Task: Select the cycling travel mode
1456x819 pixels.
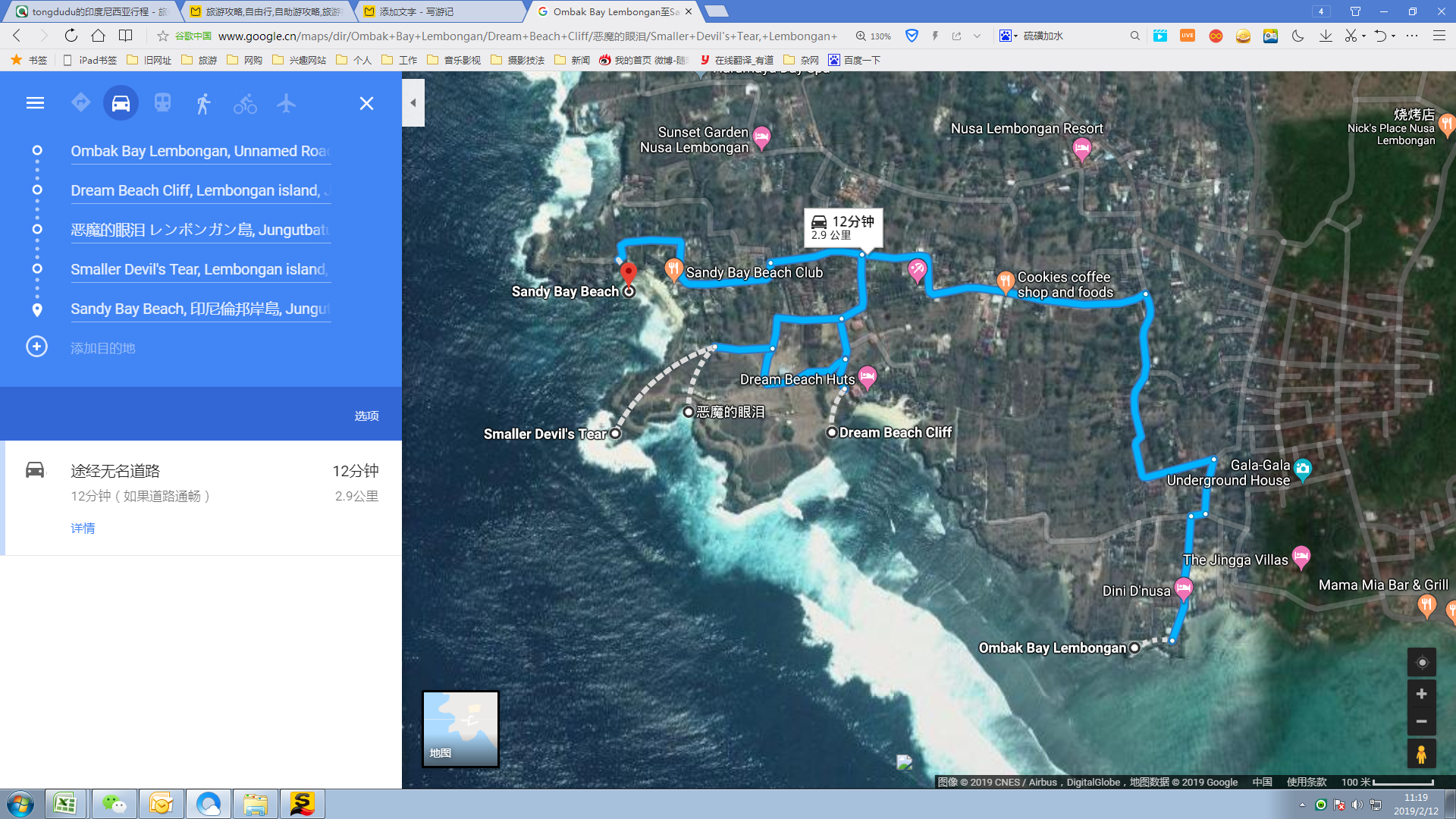Action: (244, 103)
